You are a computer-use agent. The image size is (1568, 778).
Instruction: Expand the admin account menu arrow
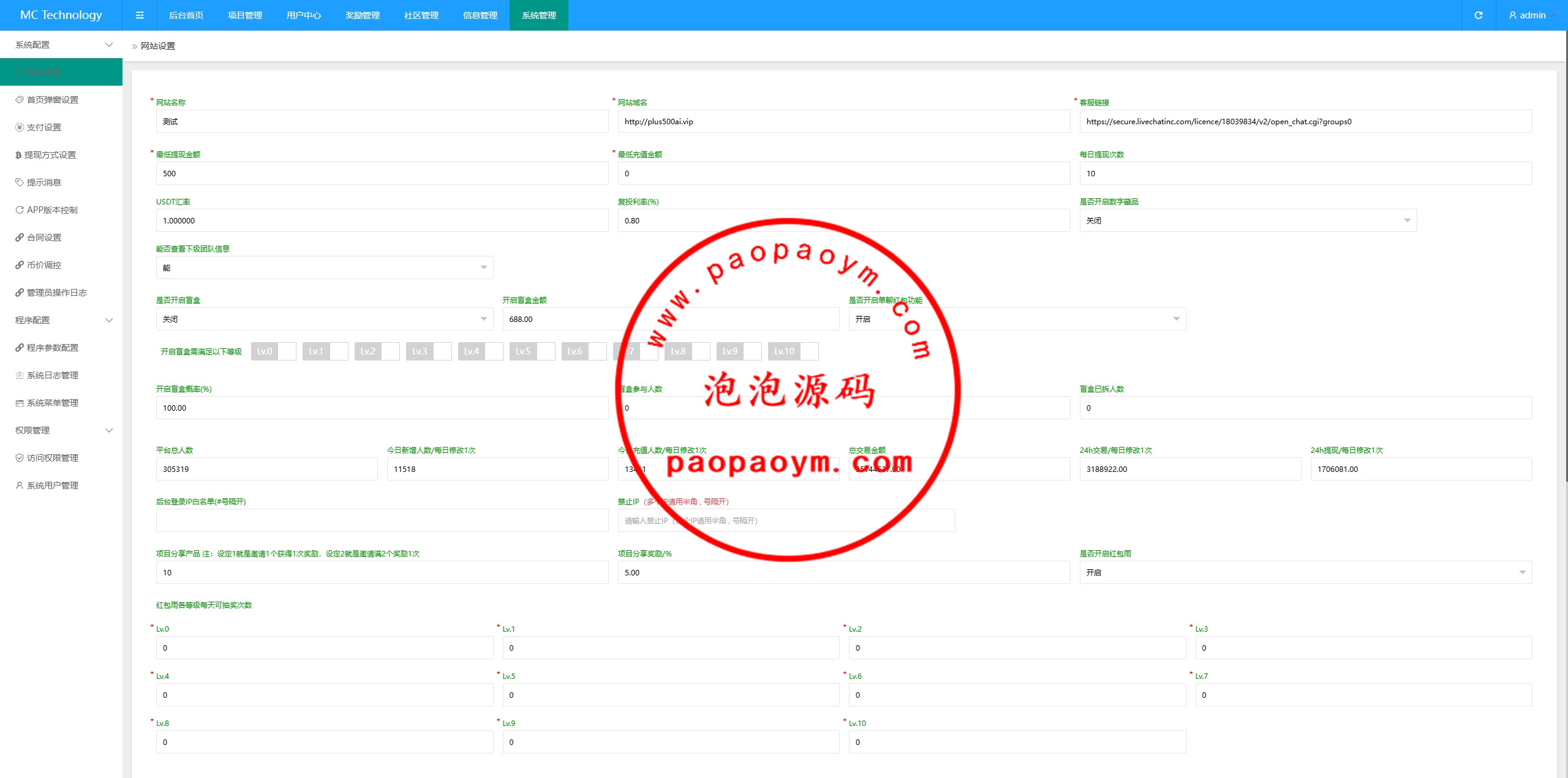click(1555, 15)
